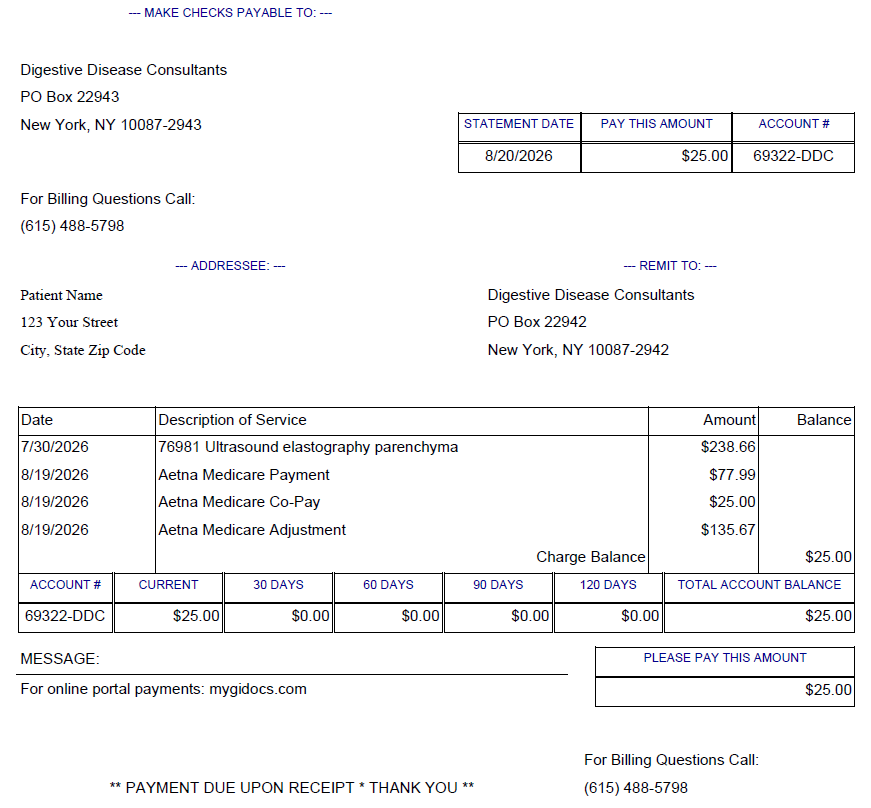Select remit address 'PO Box 22942'
The image size is (871, 808).
tap(537, 322)
